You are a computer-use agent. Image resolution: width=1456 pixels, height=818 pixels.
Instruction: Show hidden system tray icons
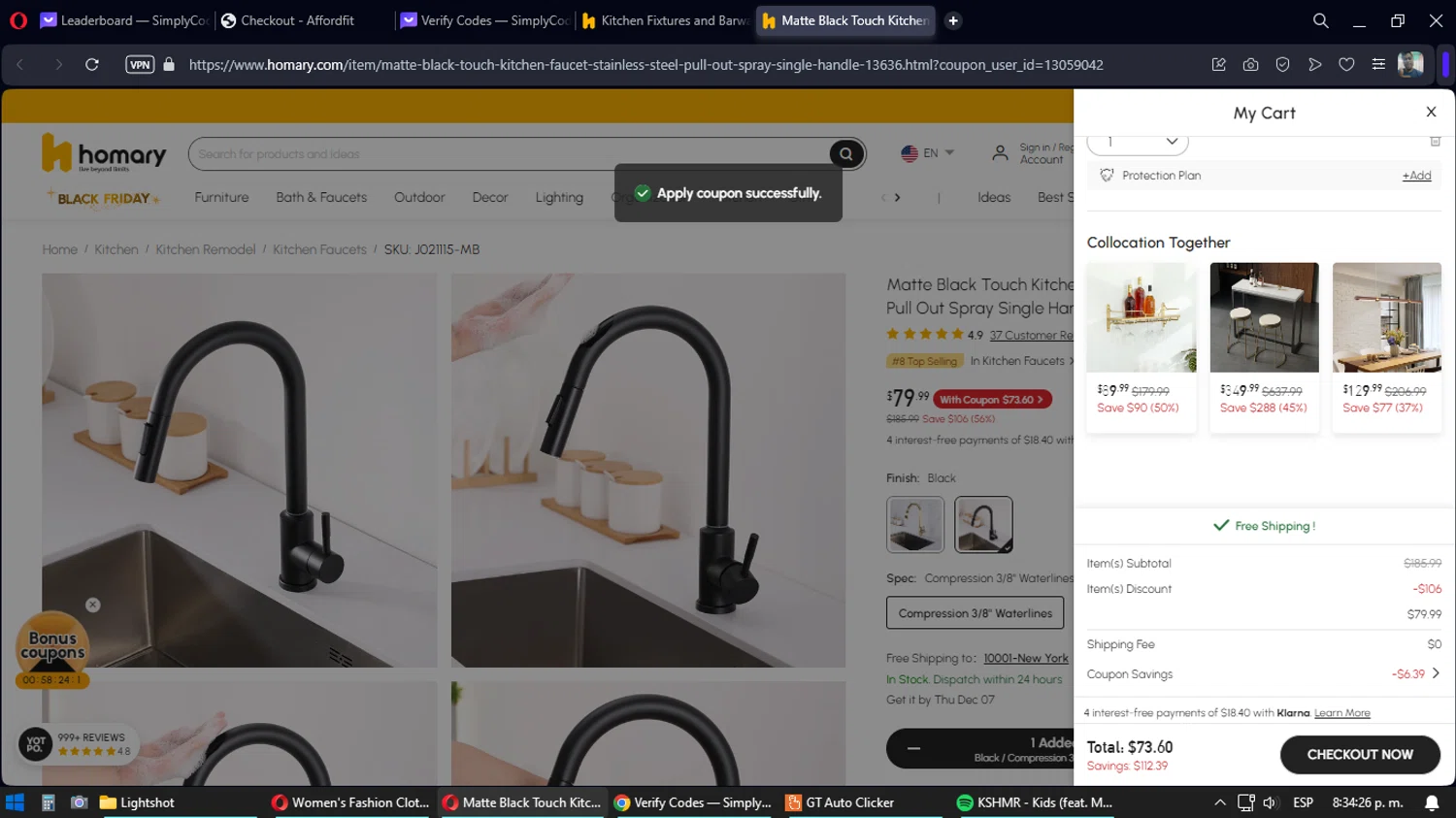1219,802
